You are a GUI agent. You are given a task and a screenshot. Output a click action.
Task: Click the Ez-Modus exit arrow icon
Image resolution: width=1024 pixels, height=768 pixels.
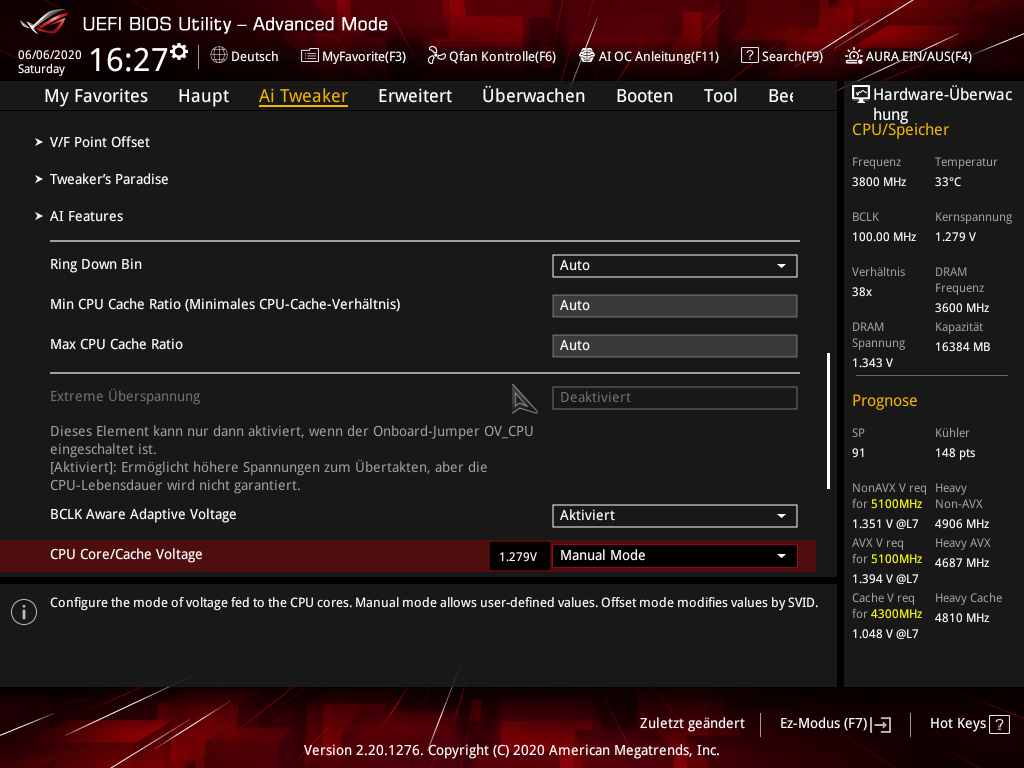882,724
